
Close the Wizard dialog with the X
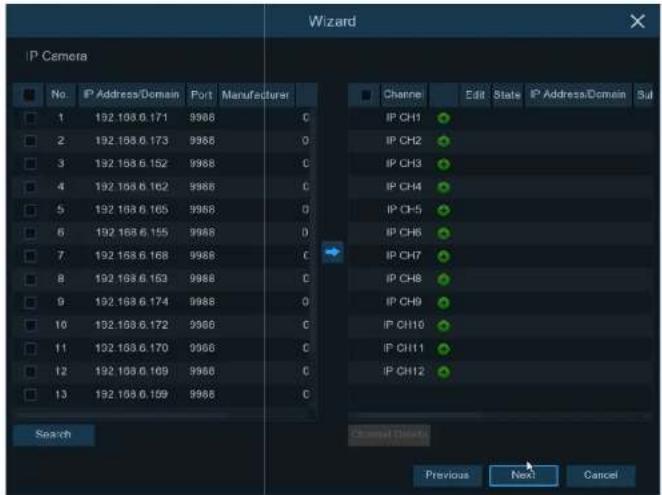[637, 21]
